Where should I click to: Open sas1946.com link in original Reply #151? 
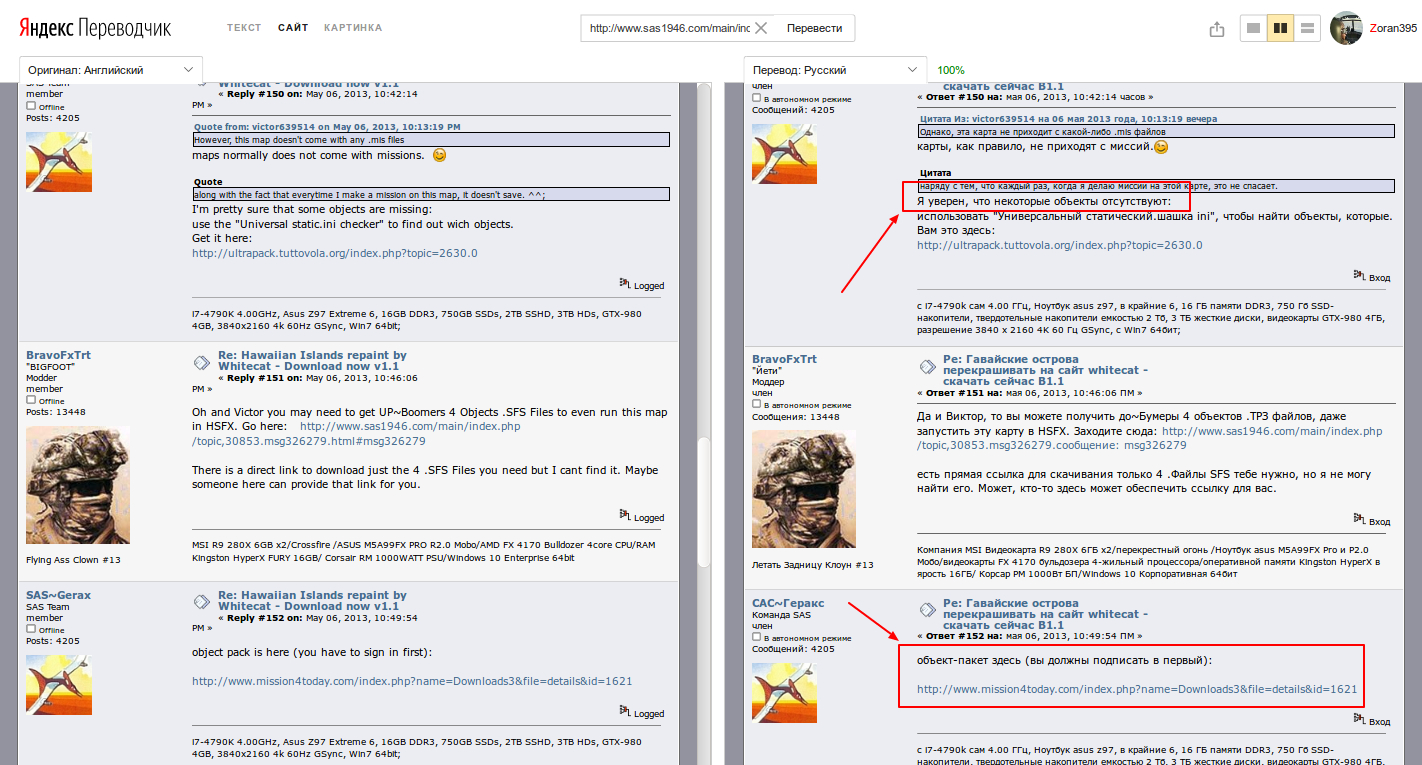(x=356, y=433)
